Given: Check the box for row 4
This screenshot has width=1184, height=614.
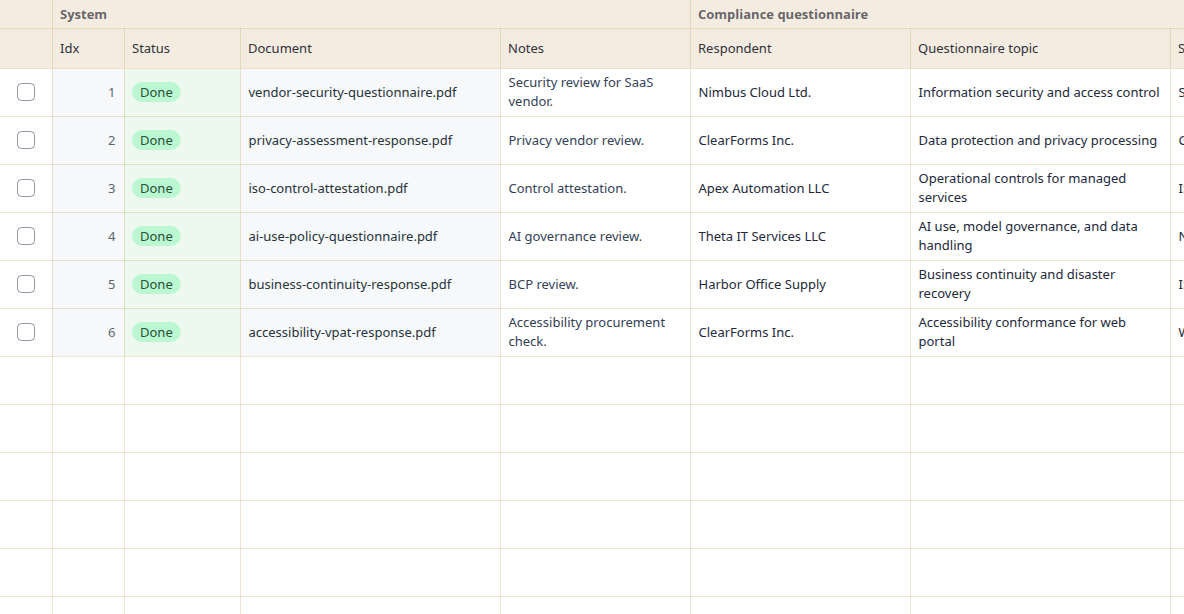Looking at the screenshot, I should tap(26, 236).
